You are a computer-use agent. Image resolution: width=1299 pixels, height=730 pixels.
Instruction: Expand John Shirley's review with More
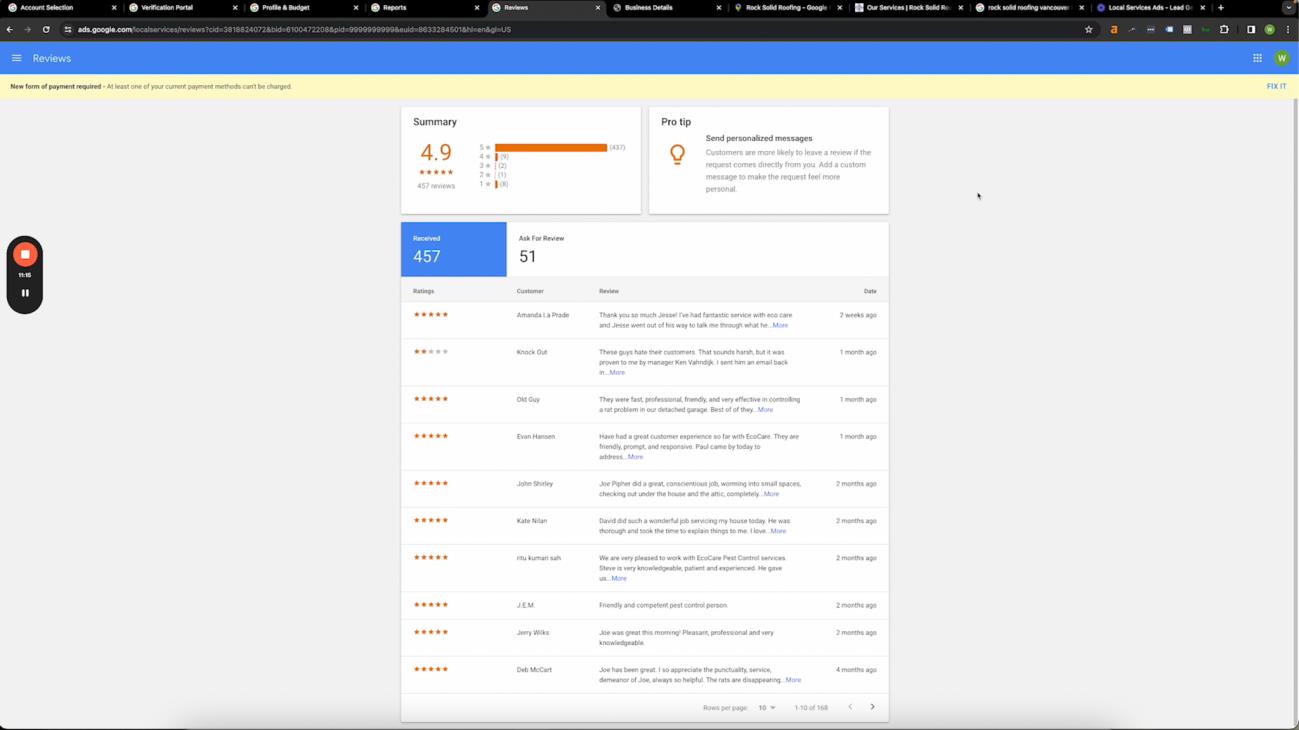(771, 494)
